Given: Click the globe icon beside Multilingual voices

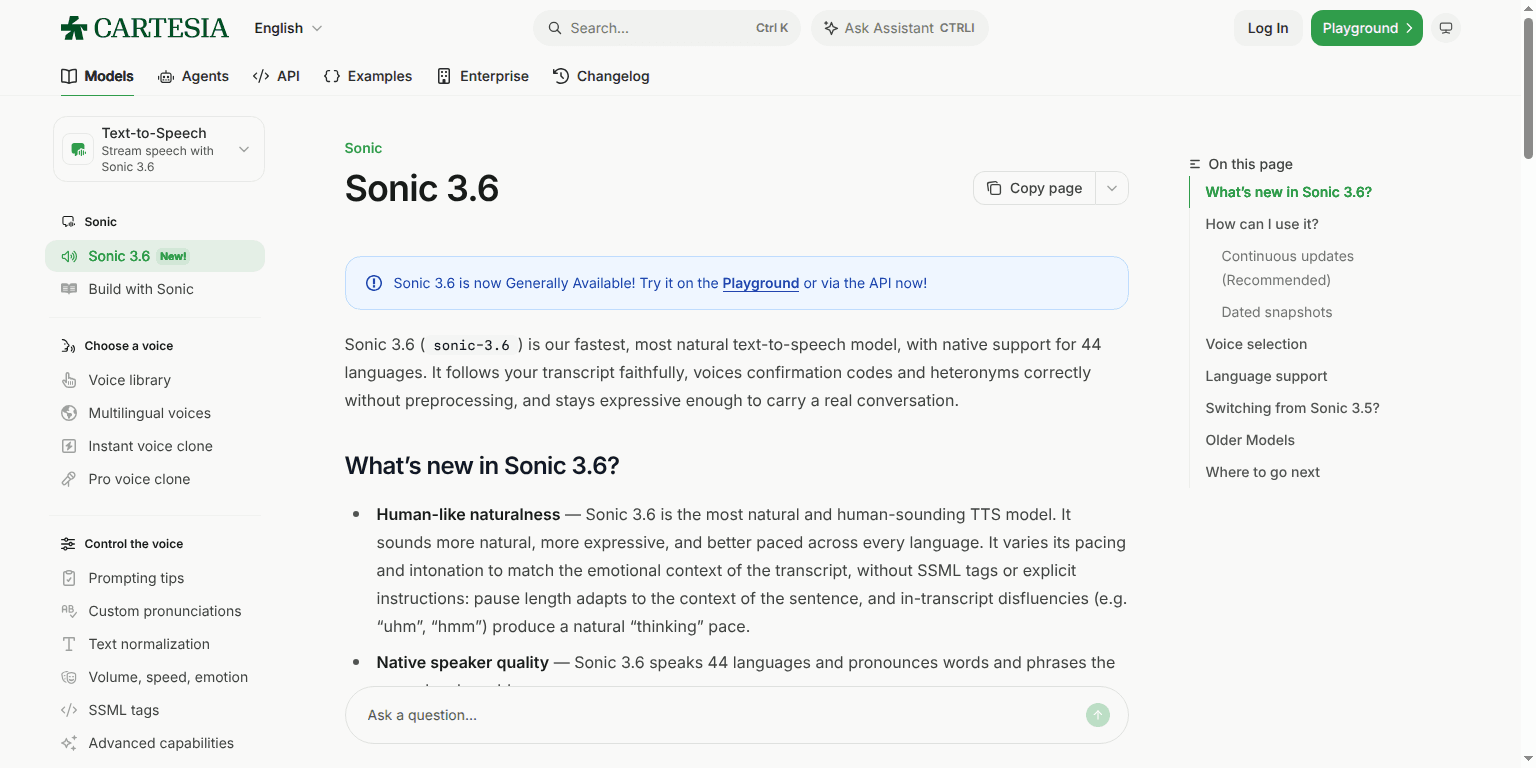Looking at the screenshot, I should tap(69, 413).
